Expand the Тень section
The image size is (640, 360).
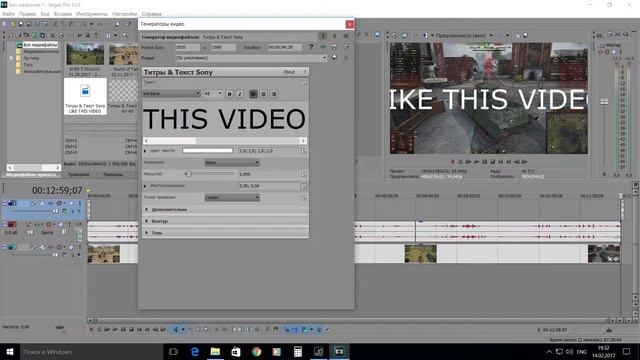click(147, 233)
